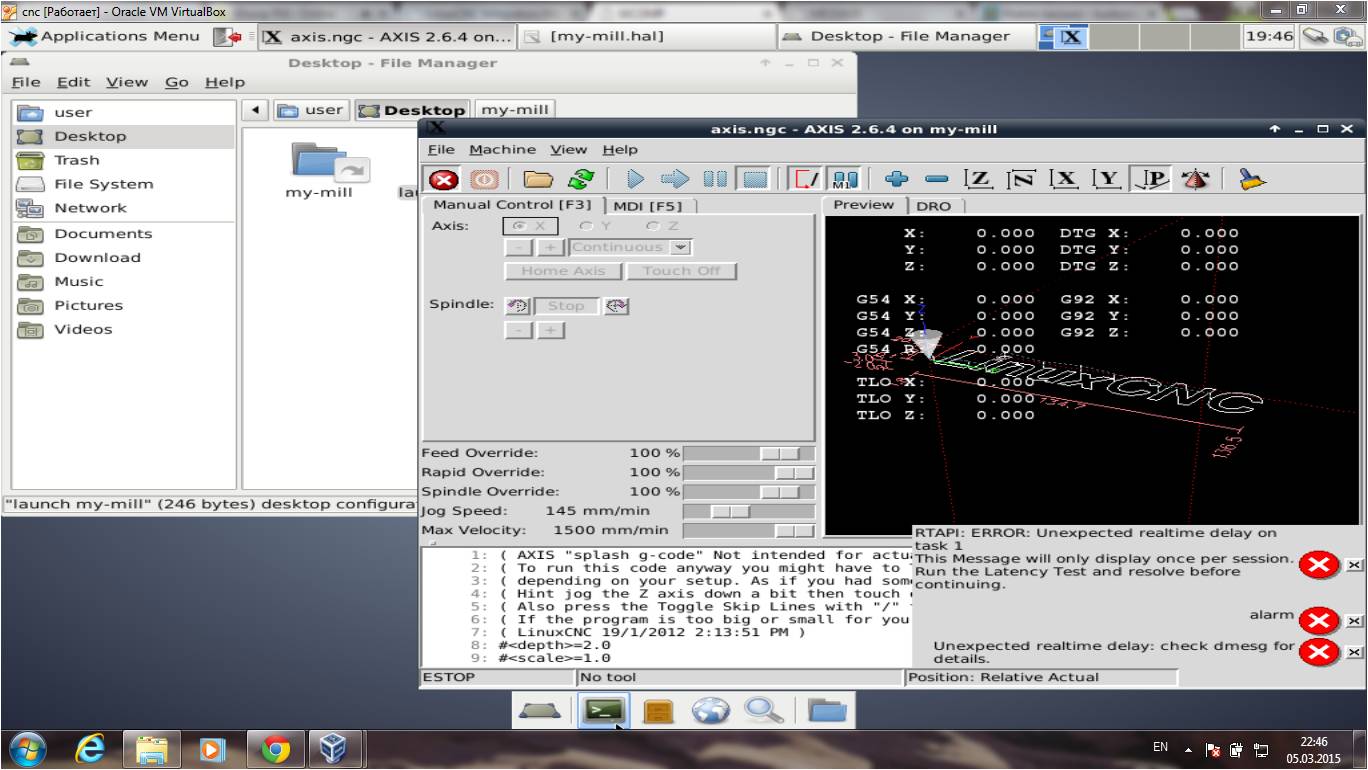
Task: Set the preview to X view
Action: 1064,180
